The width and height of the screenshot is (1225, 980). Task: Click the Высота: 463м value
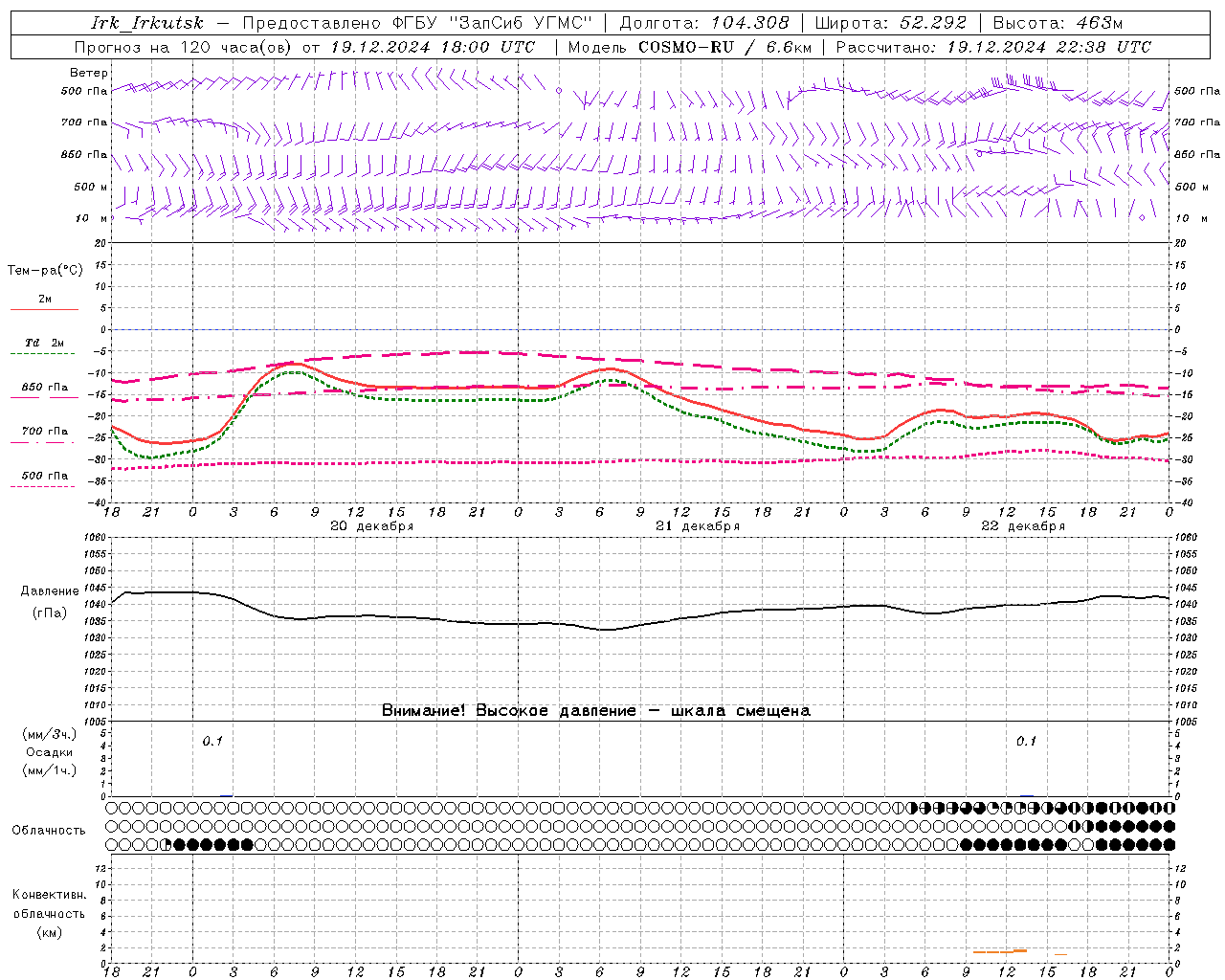(x=1058, y=23)
